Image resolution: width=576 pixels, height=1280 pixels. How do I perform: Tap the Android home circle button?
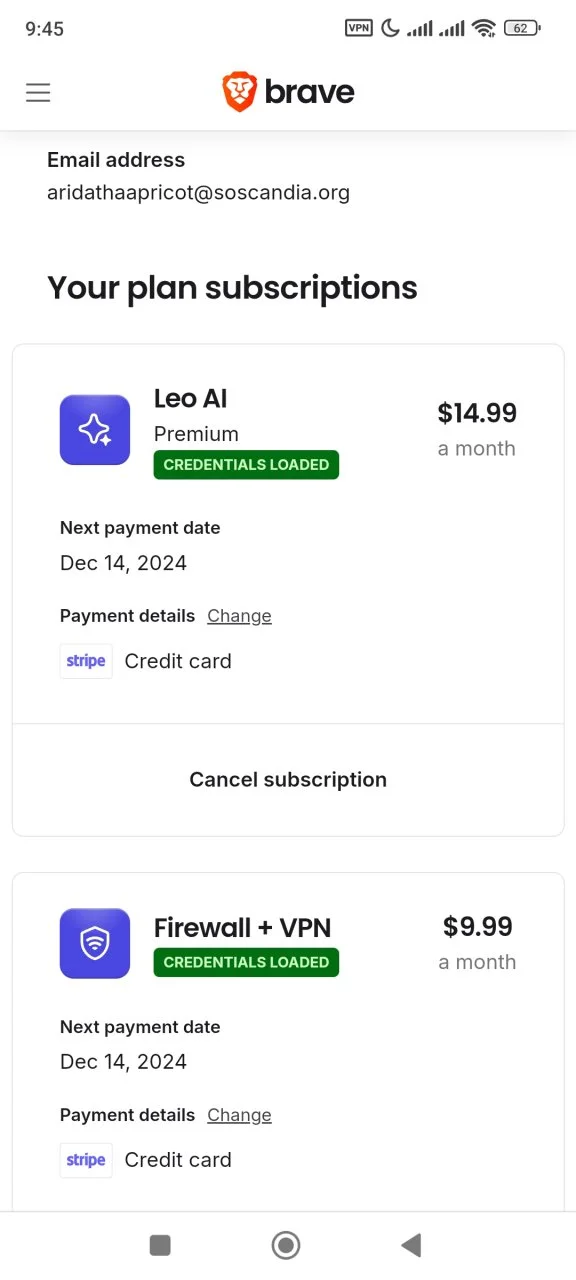coord(286,1245)
